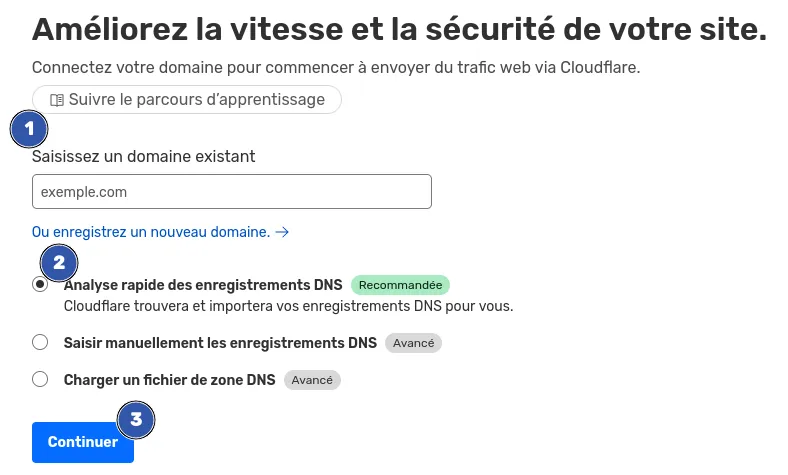Select the "Analyse rapide des enregistrements DNS" radio button
This screenshot has height=475, width=788.
pos(40,285)
